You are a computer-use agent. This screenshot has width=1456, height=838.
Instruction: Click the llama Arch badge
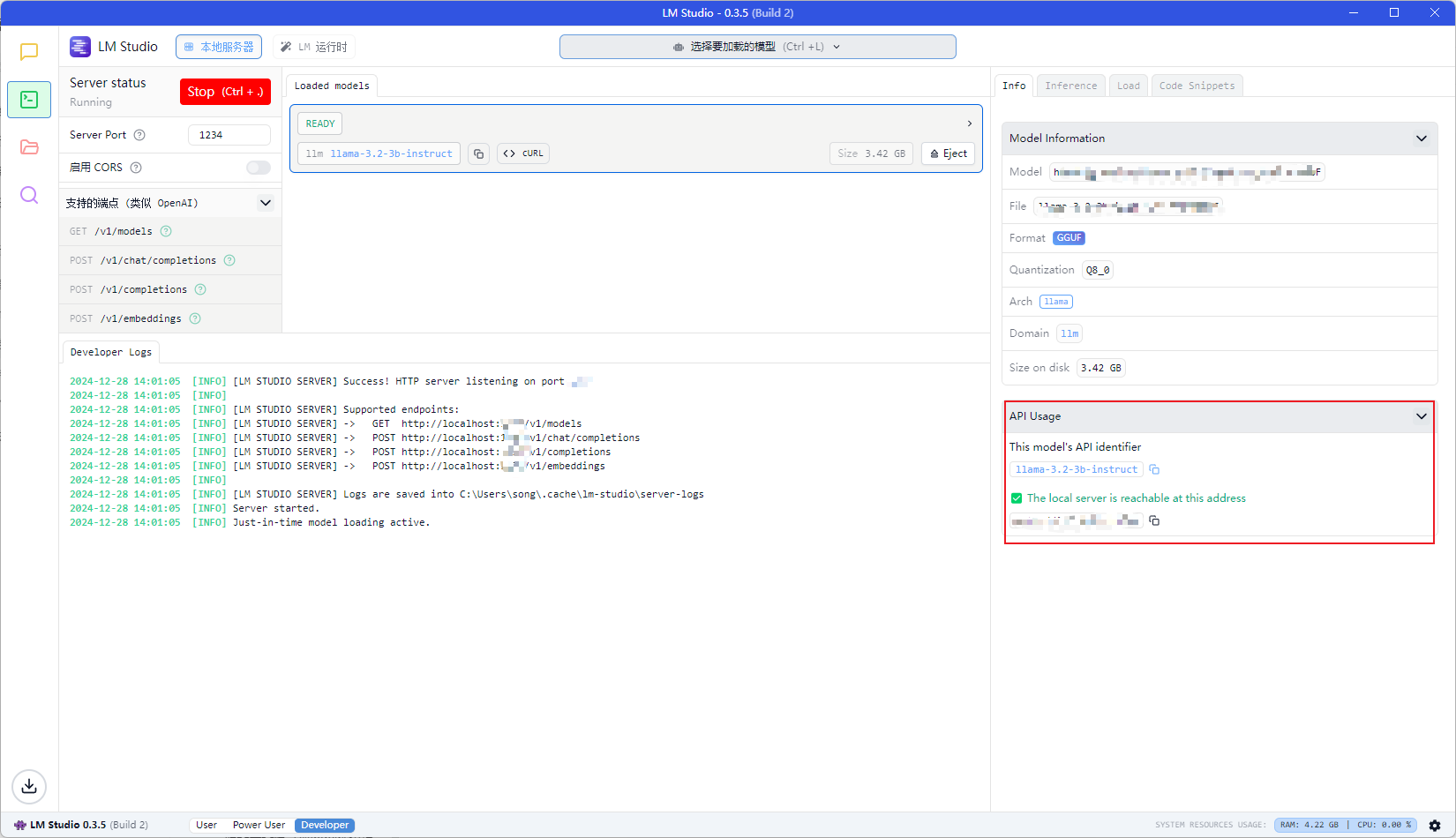(x=1056, y=302)
